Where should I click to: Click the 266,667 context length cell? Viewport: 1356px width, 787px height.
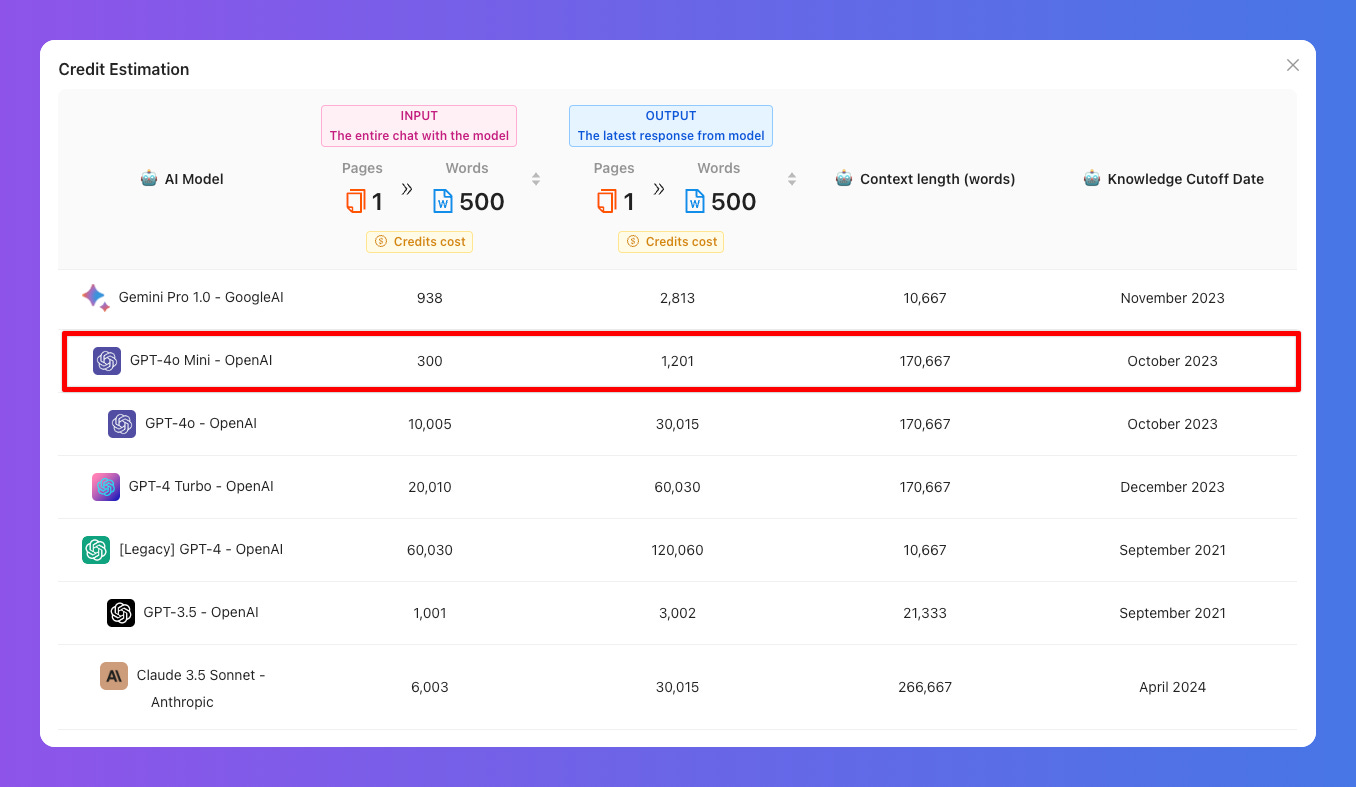[x=925, y=687]
